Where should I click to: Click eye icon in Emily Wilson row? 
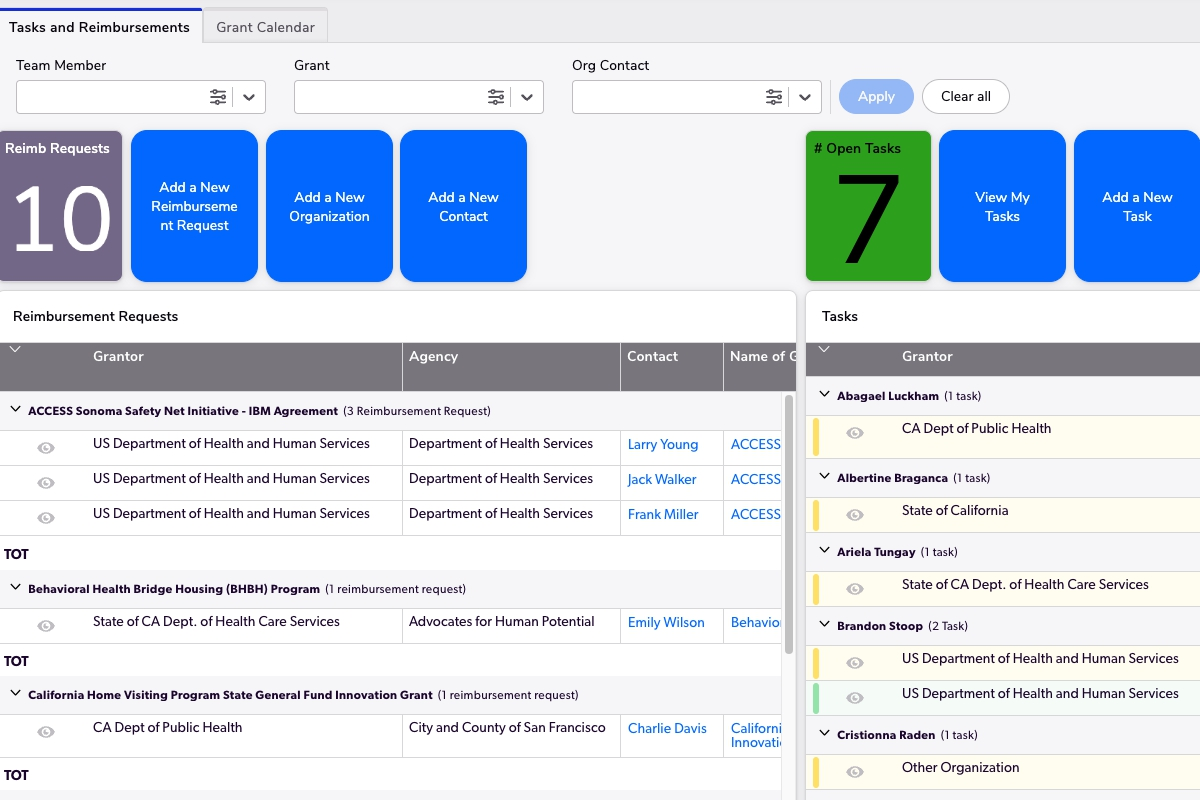pyautogui.click(x=46, y=626)
